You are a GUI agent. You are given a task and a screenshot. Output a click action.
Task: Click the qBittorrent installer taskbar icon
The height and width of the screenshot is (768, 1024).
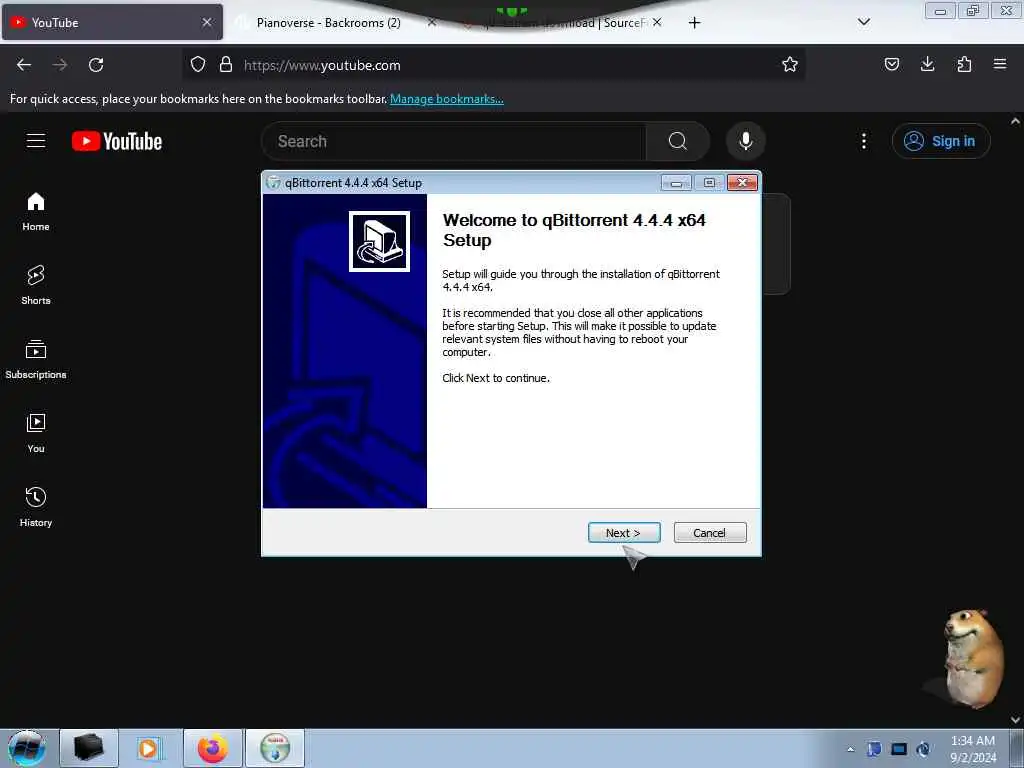(275, 748)
